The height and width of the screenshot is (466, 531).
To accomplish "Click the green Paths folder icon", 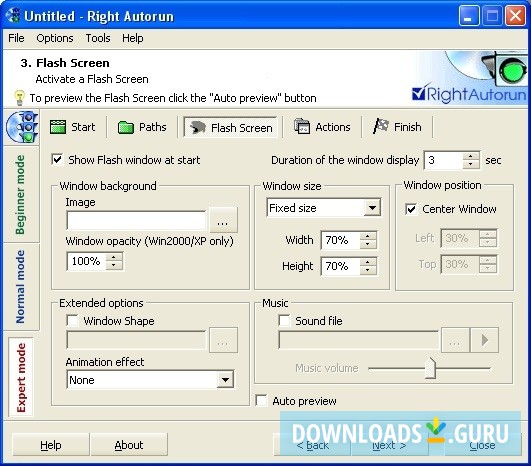I will point(126,128).
